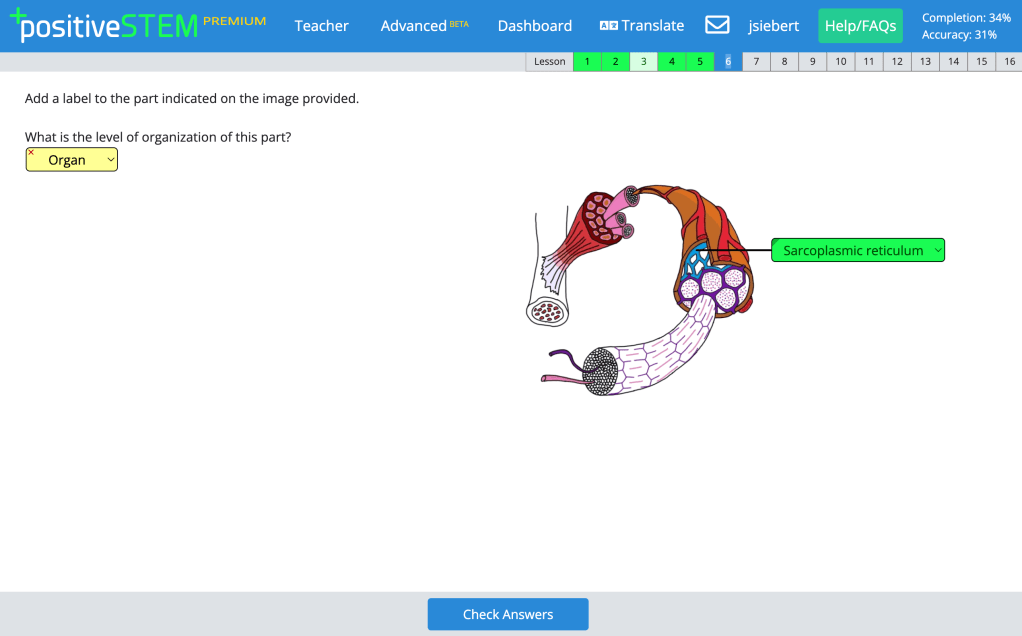Open the Organ level dropdown

[72, 160]
